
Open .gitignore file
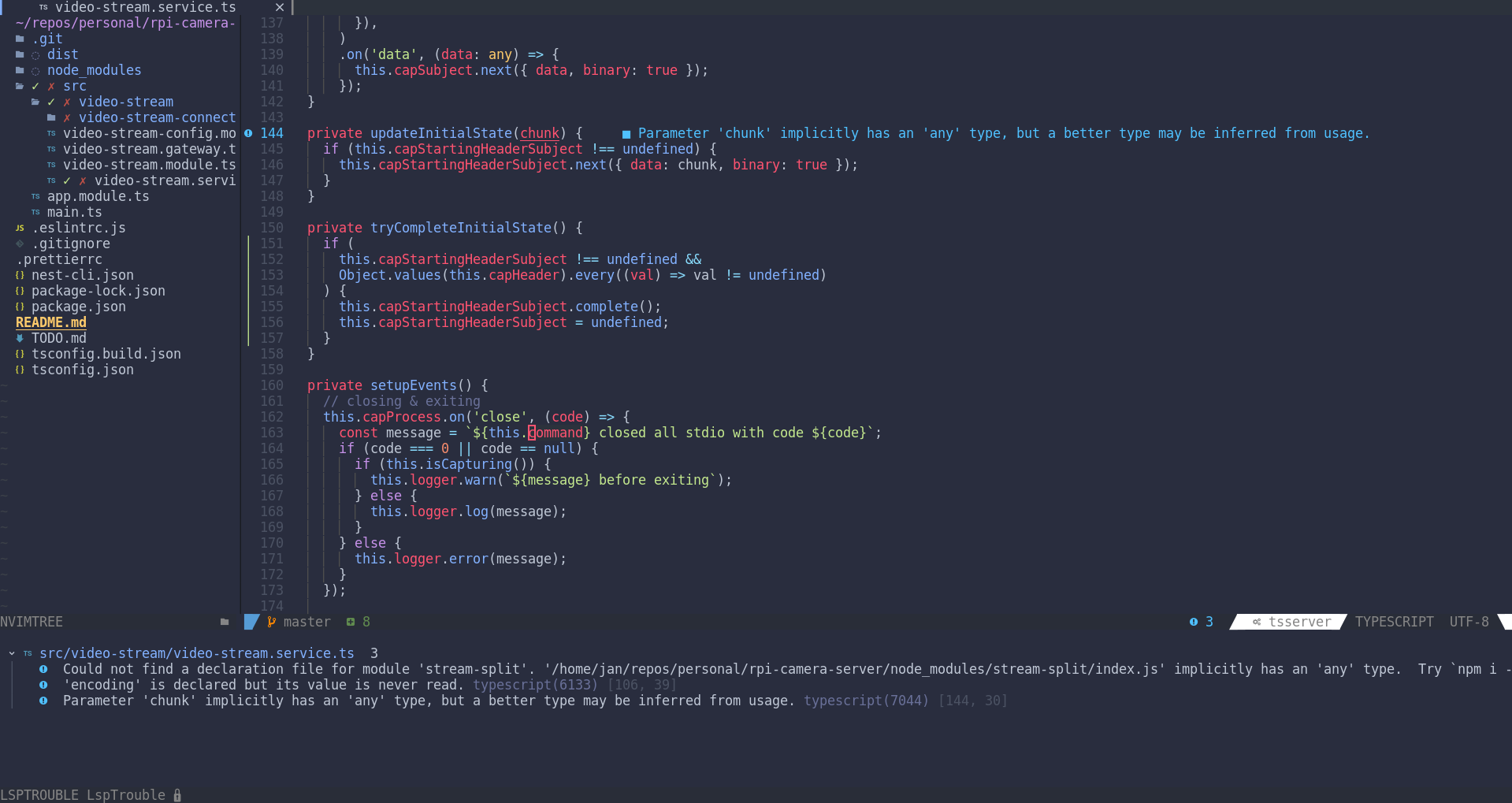click(71, 244)
